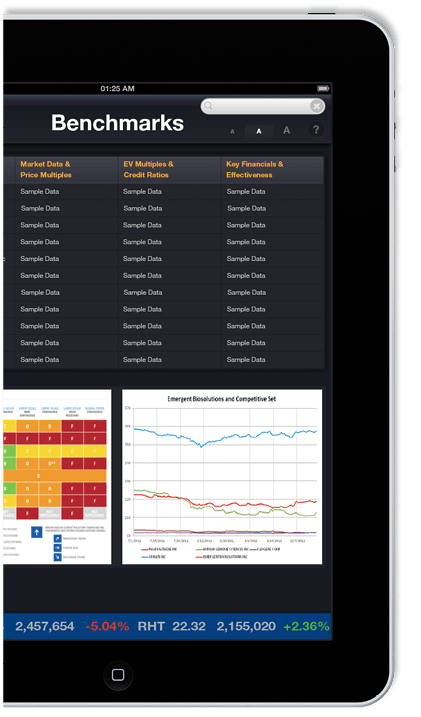Select the smallest font size A
Viewport: 421px width, 717px height.
[232, 132]
